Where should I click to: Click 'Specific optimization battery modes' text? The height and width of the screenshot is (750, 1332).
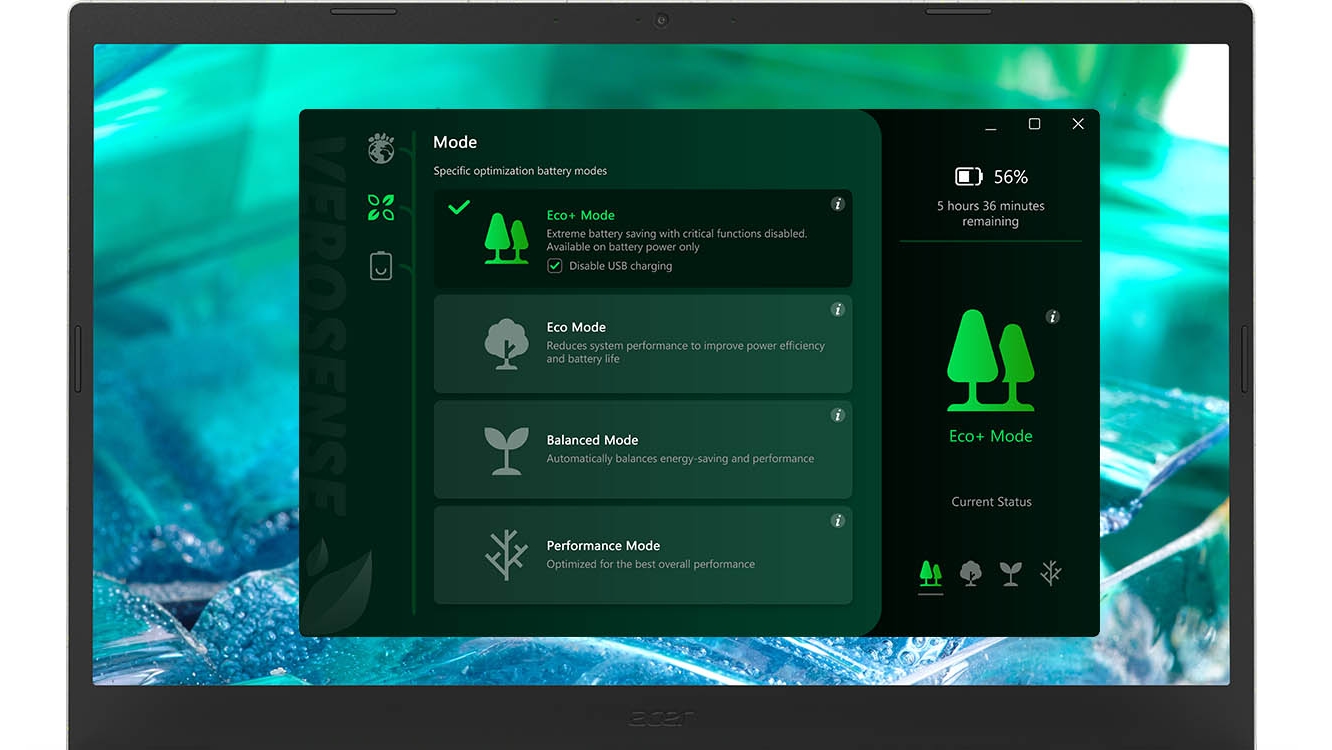[x=520, y=171]
